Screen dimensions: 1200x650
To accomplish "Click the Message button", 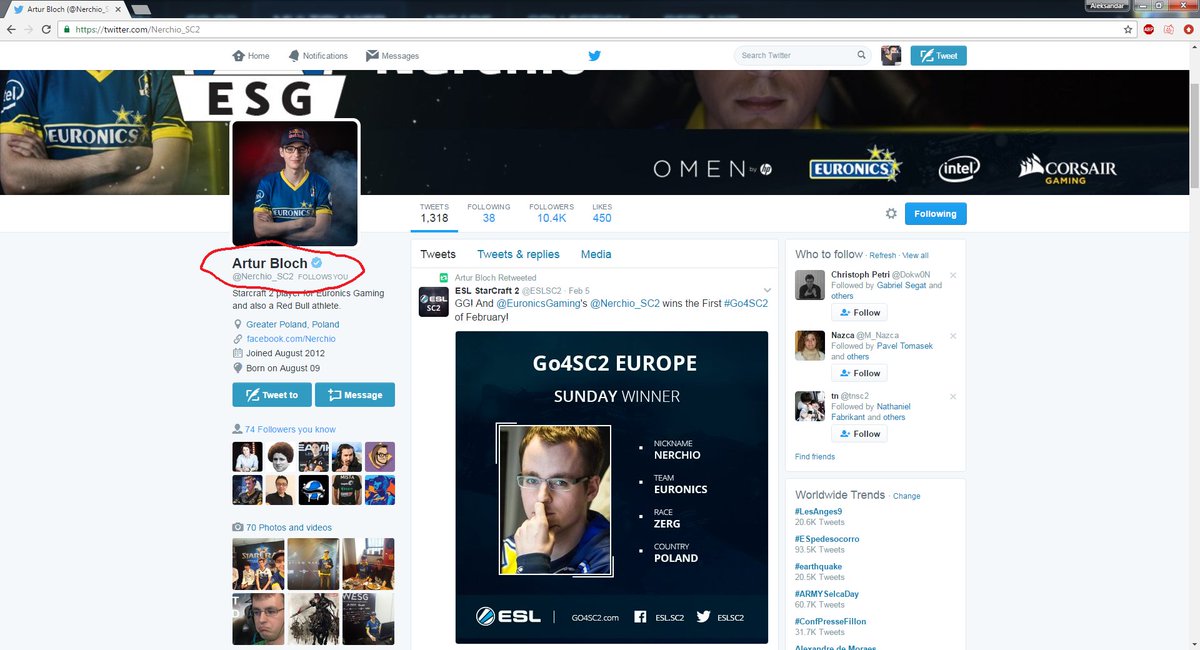I will pyautogui.click(x=355, y=394).
